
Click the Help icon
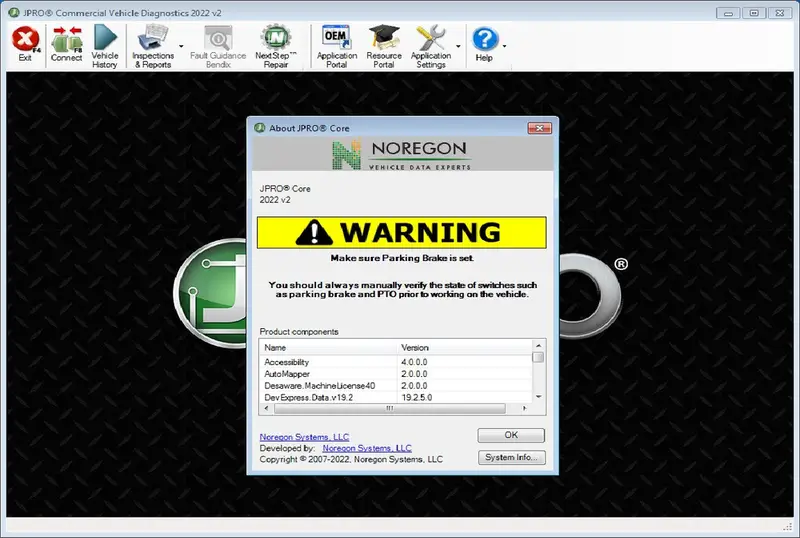tap(484, 44)
